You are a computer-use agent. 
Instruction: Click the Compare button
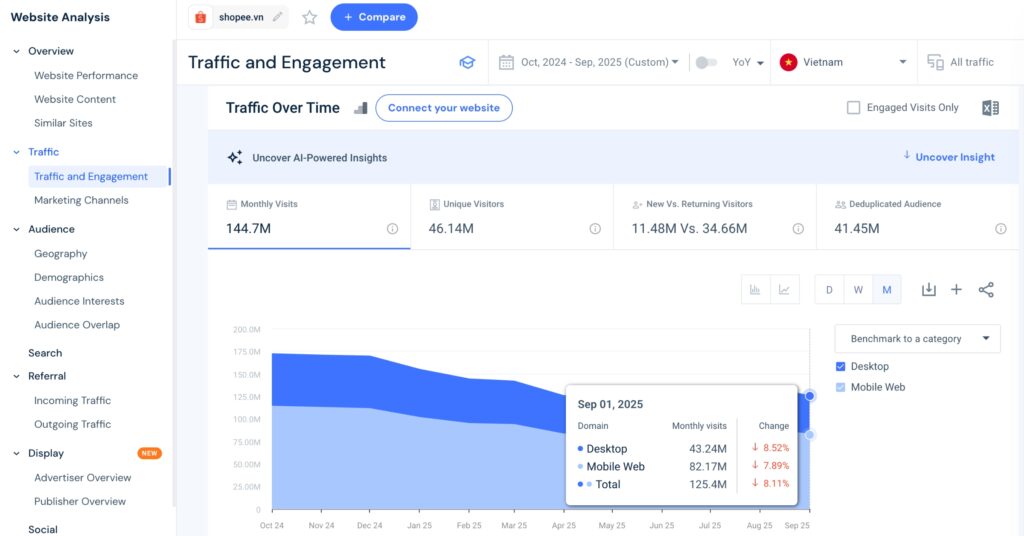[x=374, y=17]
